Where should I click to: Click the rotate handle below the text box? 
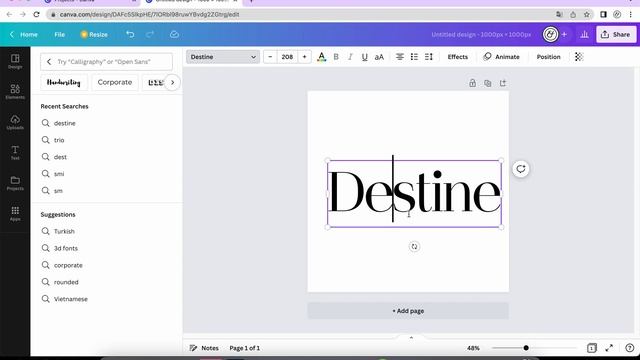[414, 247]
